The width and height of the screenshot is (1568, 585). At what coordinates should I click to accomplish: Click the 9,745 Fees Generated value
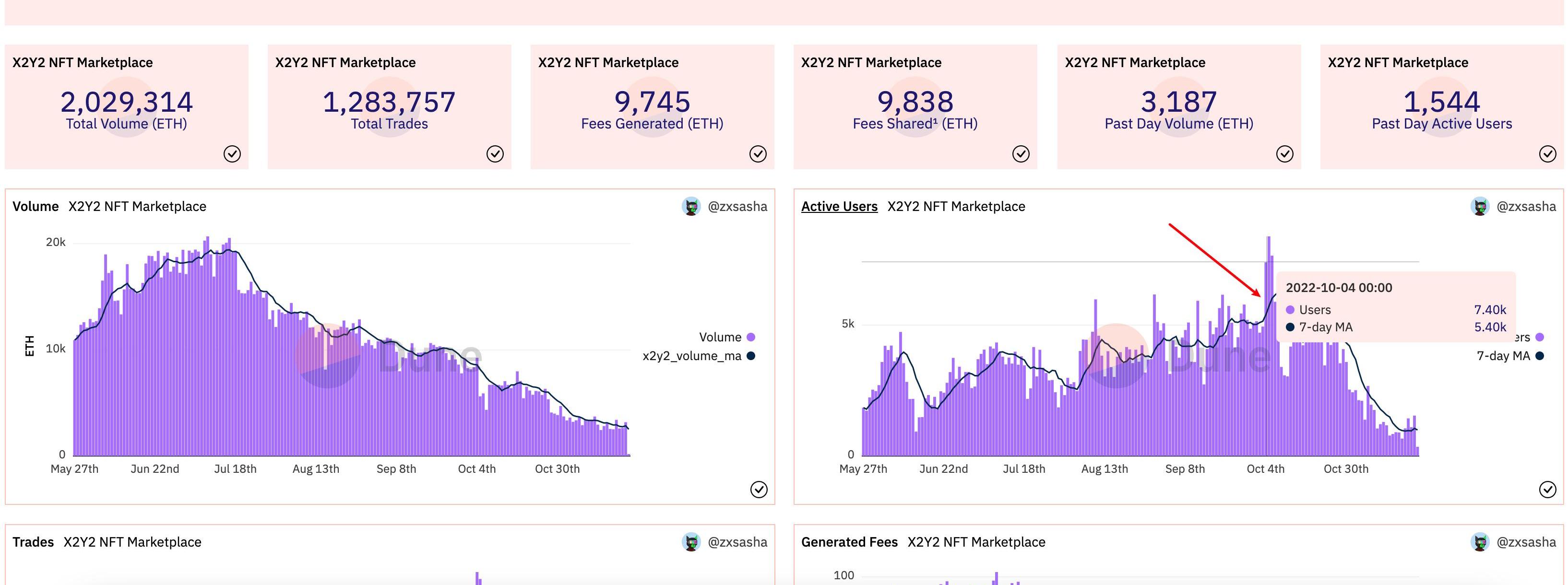coord(652,102)
